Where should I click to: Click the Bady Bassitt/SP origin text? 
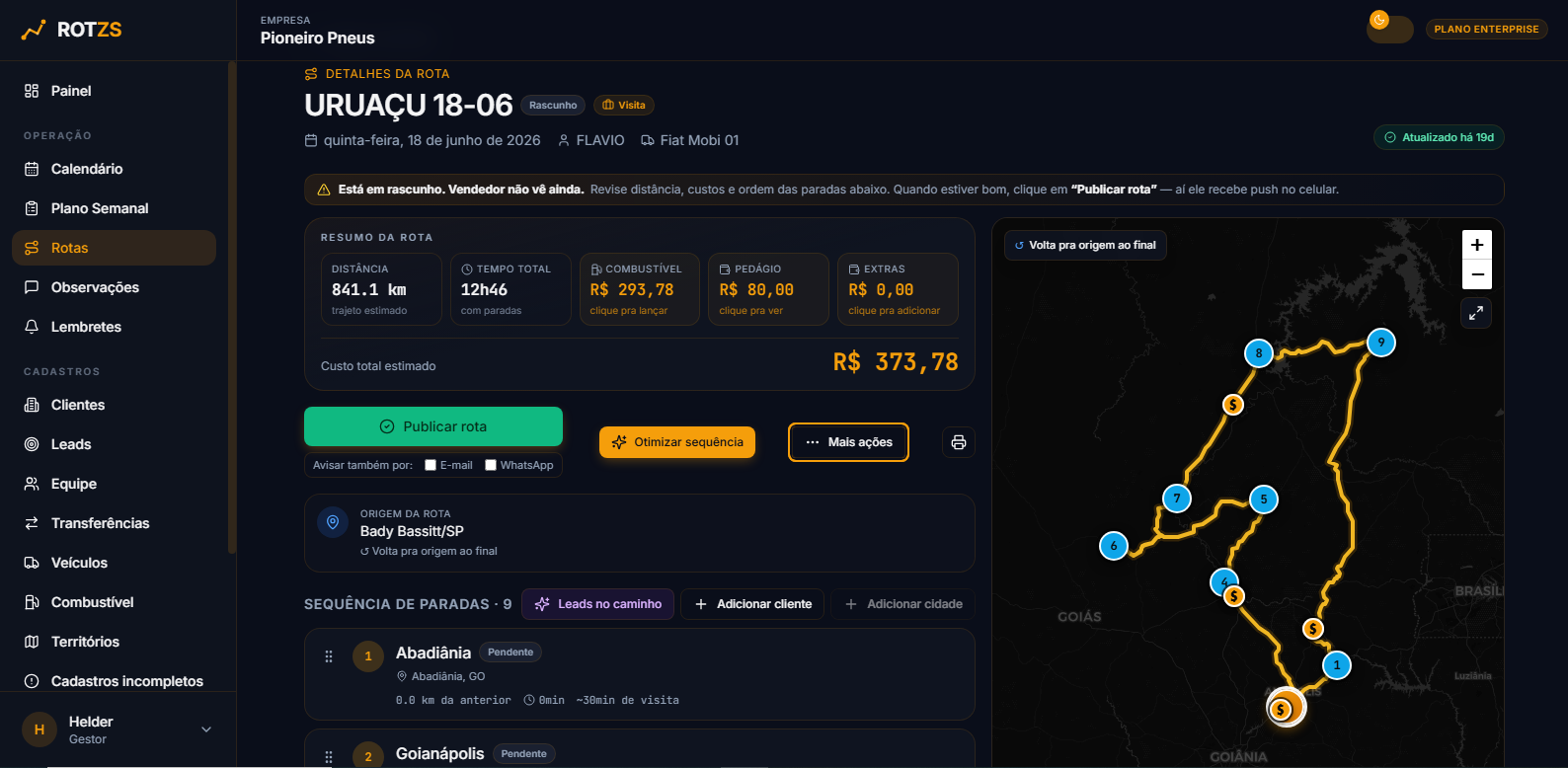pyautogui.click(x=412, y=531)
